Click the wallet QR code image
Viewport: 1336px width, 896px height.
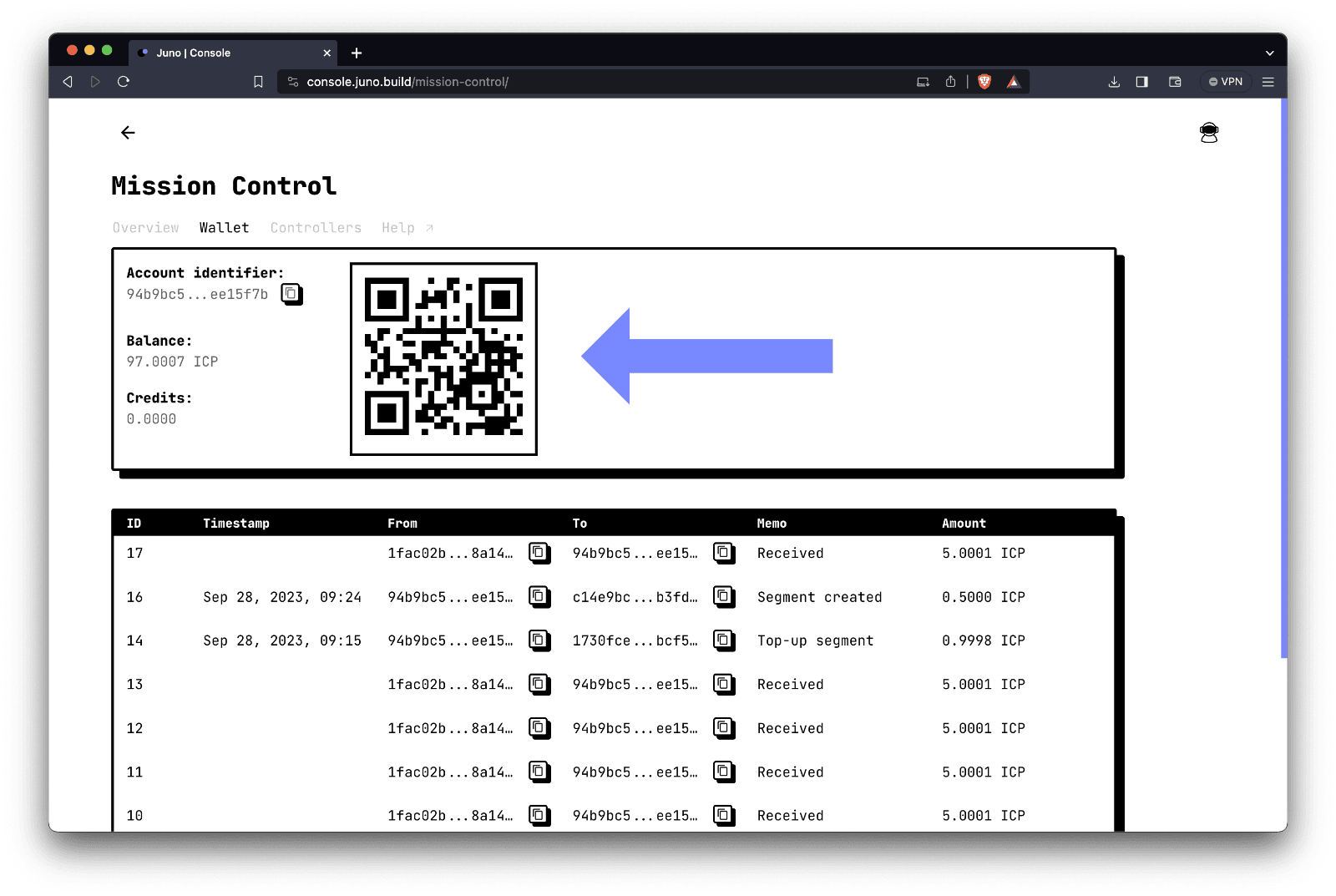point(443,359)
